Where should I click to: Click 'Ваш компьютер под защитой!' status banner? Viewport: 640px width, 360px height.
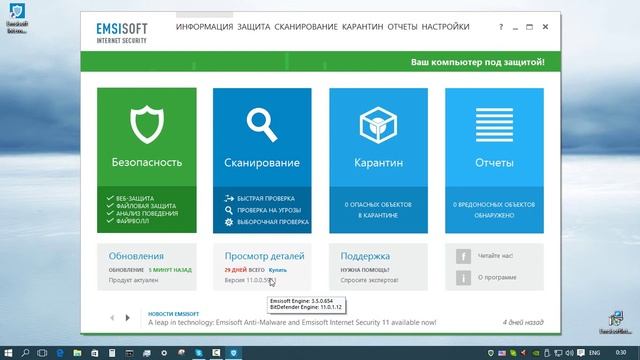pyautogui.click(x=478, y=62)
